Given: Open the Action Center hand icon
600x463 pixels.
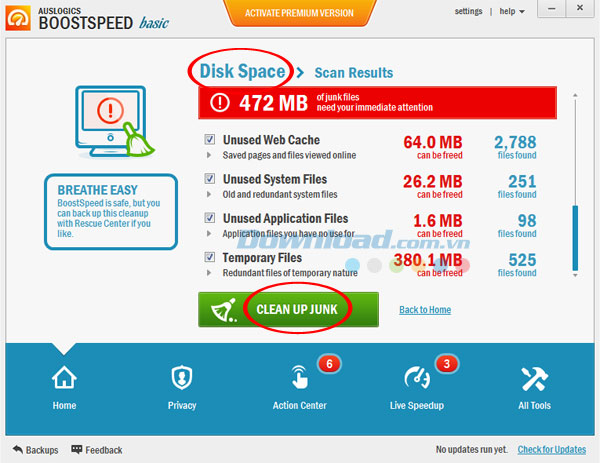Looking at the screenshot, I should point(300,377).
